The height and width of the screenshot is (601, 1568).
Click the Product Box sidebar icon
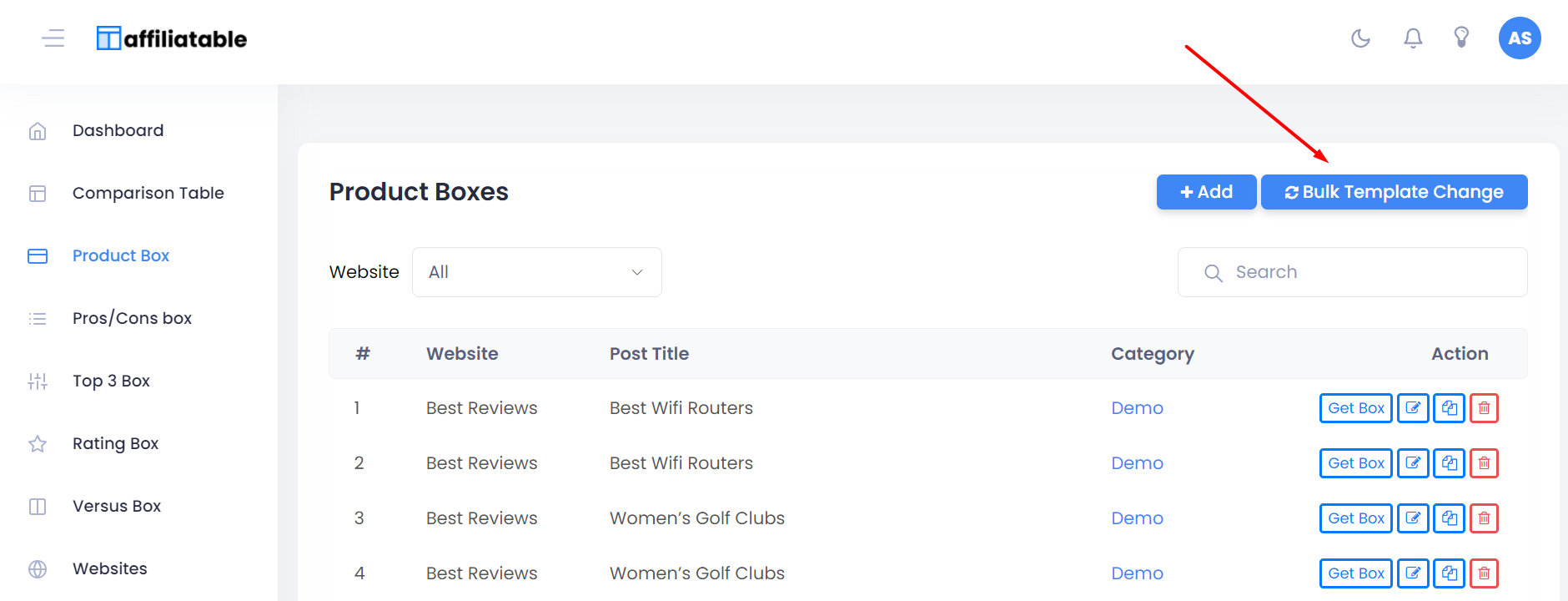coord(38,256)
